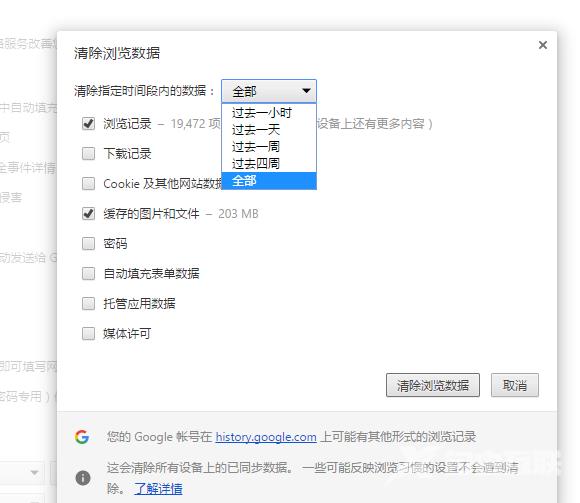Pick 过去一周 in the dropdown list
This screenshot has height=503, width=580.
tap(269, 146)
